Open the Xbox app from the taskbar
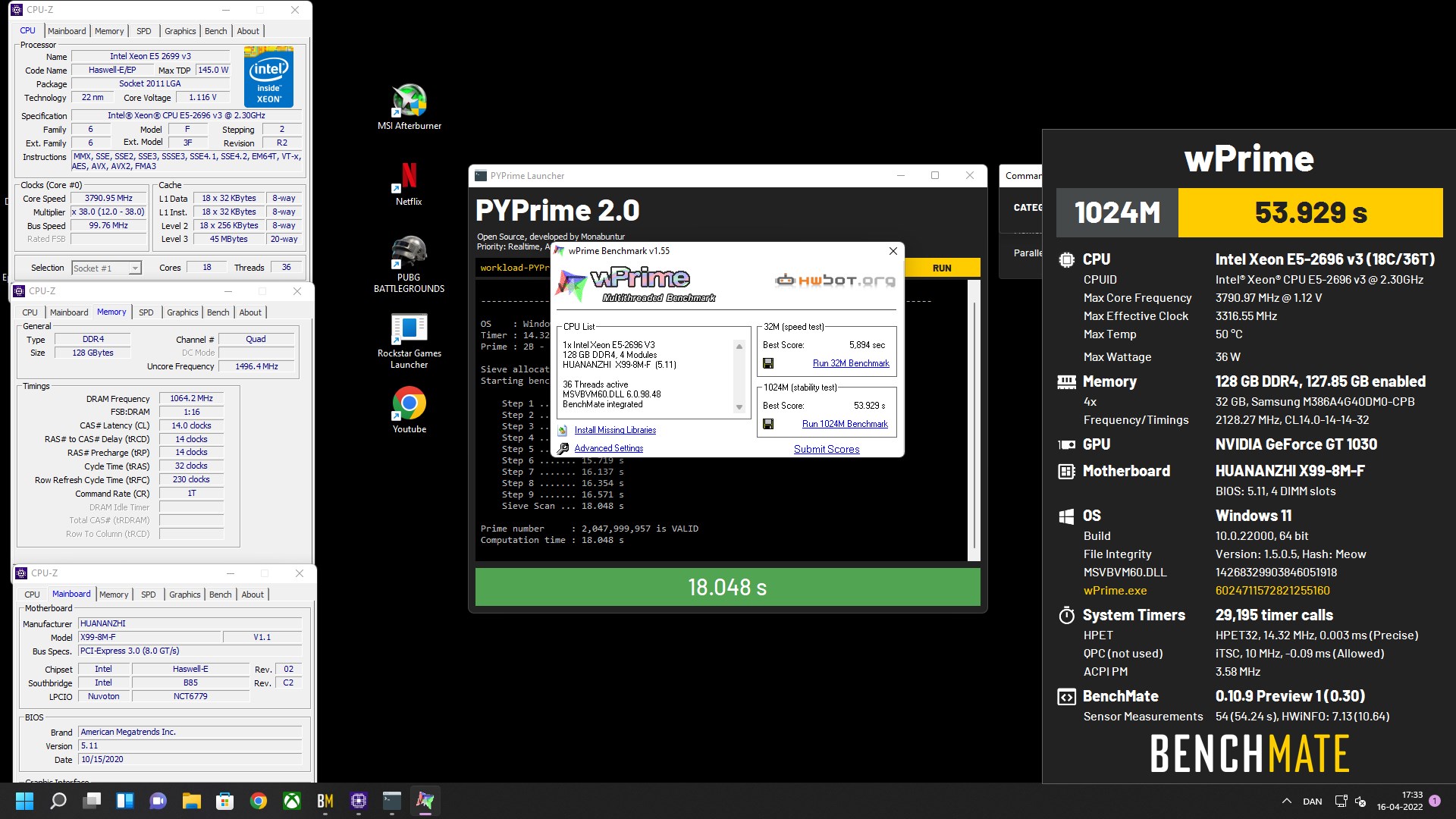This screenshot has height=819, width=1456. [292, 801]
